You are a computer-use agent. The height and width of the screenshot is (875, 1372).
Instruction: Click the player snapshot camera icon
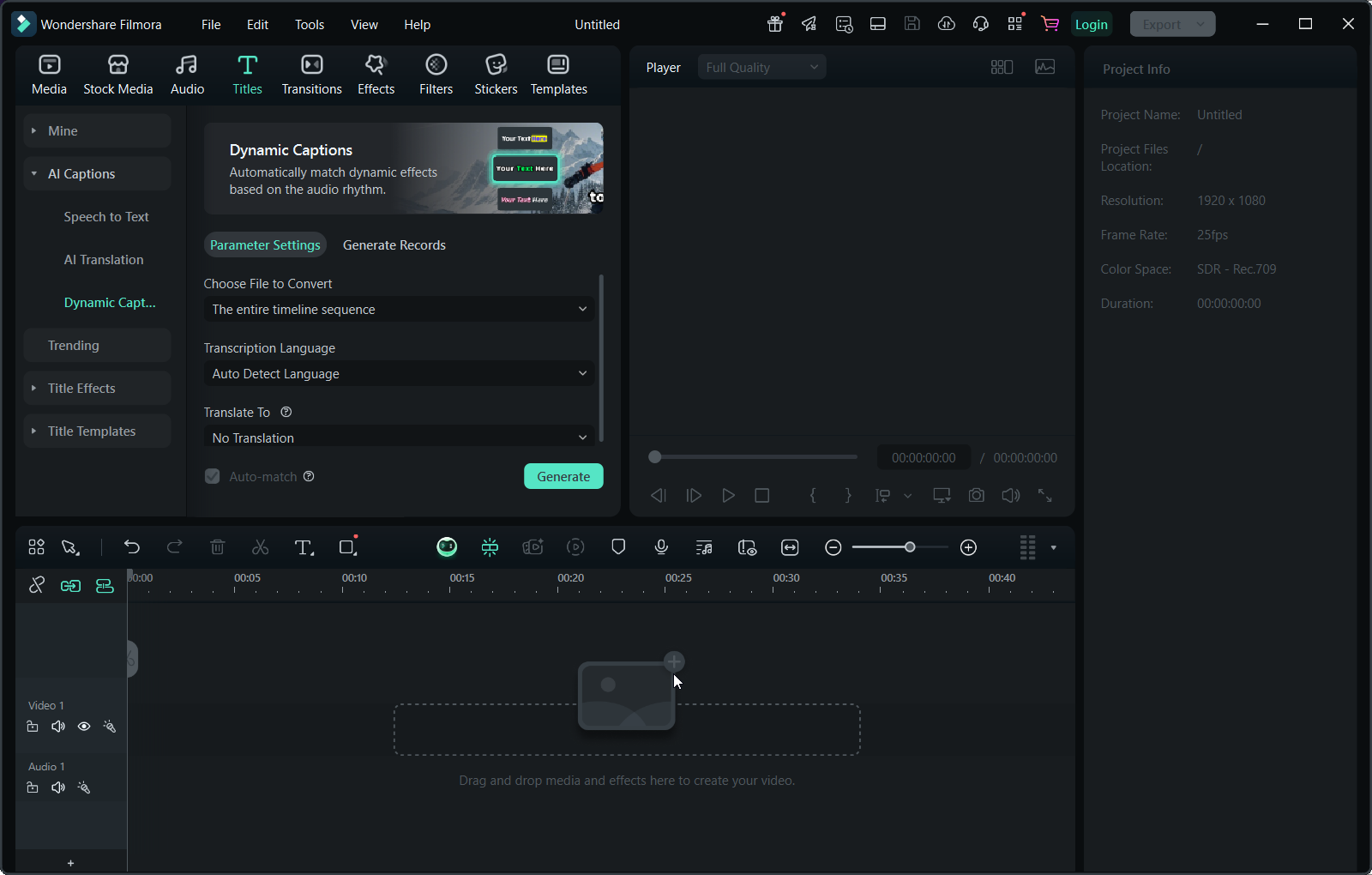tap(976, 496)
